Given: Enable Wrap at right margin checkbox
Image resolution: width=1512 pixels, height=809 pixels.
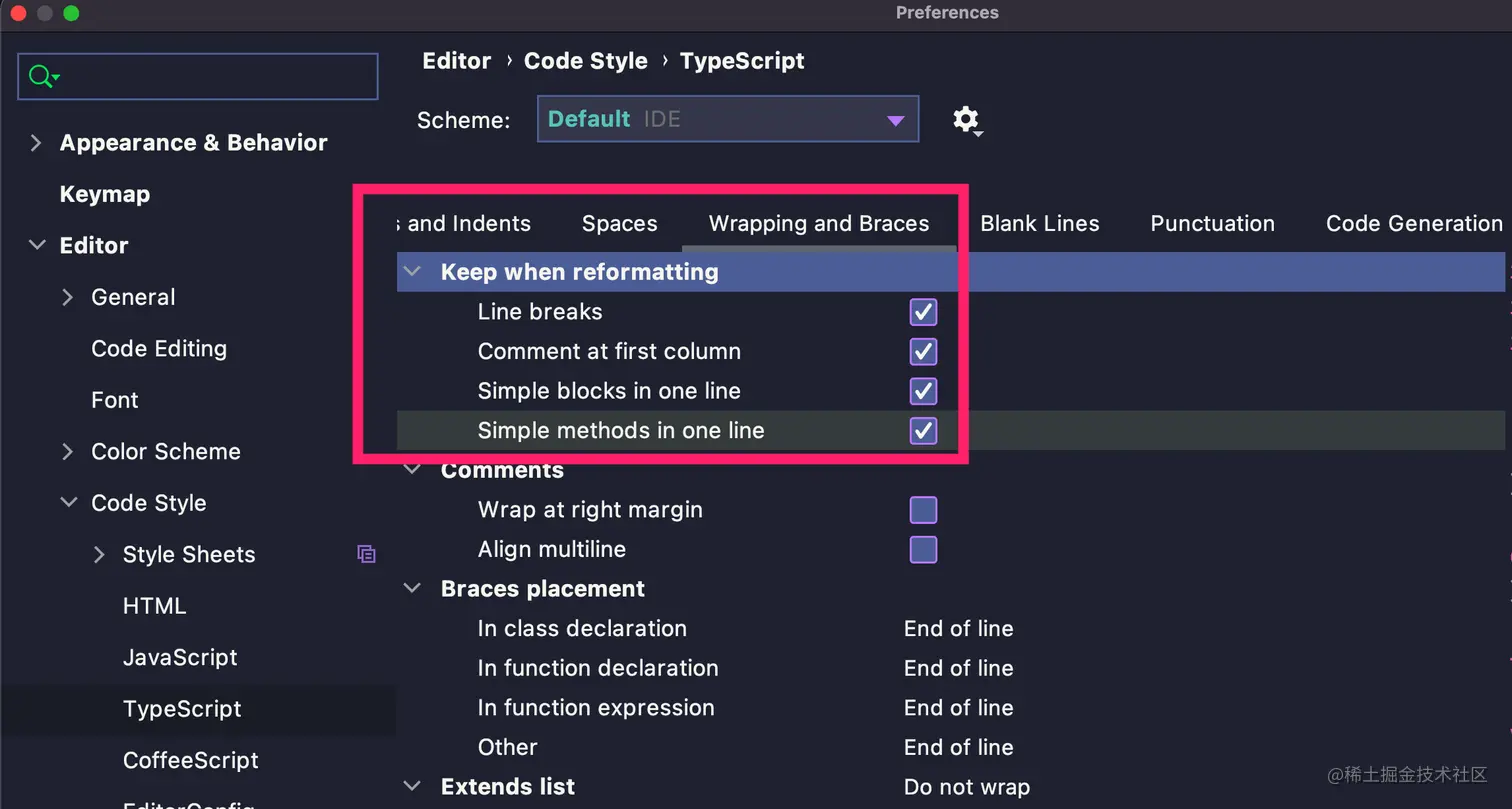Looking at the screenshot, I should pyautogui.click(x=923, y=510).
